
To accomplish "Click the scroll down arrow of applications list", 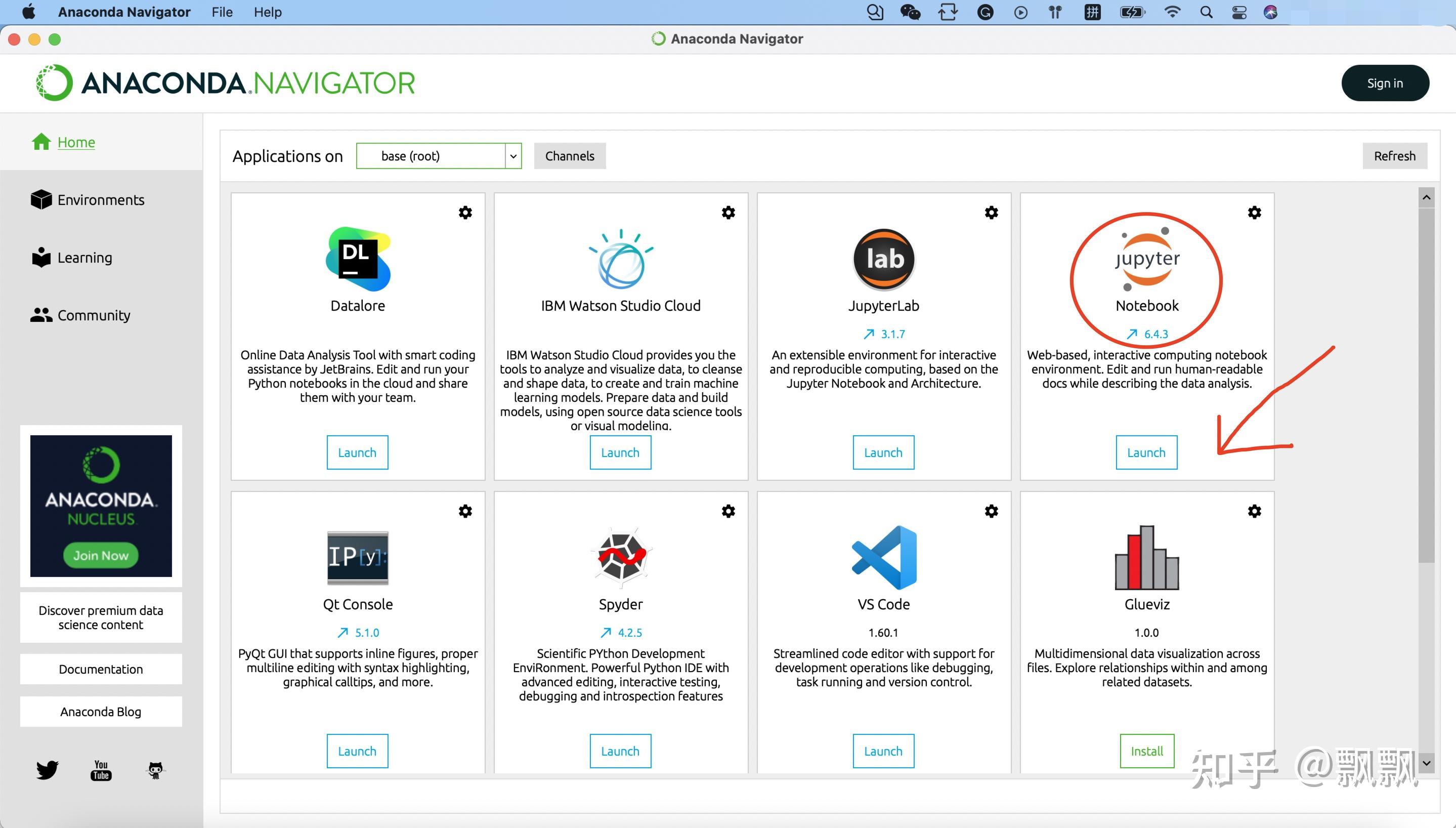I will (x=1426, y=763).
